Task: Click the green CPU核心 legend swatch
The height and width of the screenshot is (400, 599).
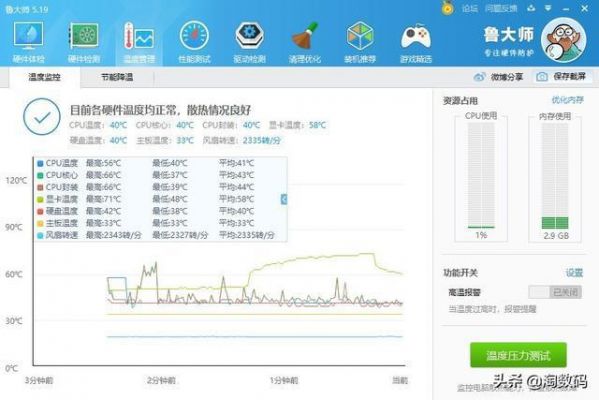Action: tap(40, 175)
